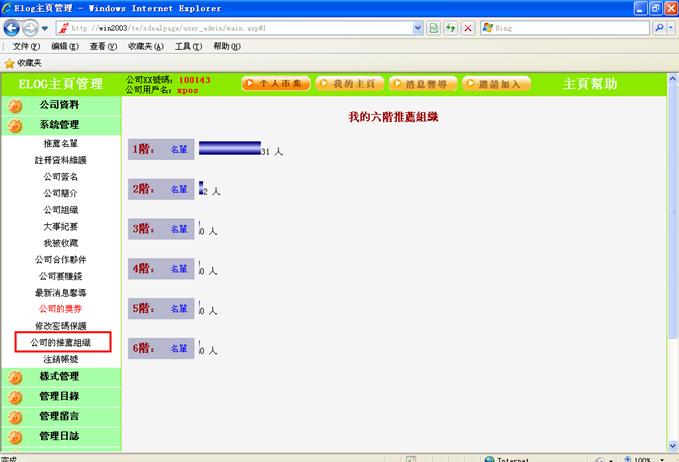Click the refresh page icon
Screen dimensions: 679x462
click(x=435, y=28)
